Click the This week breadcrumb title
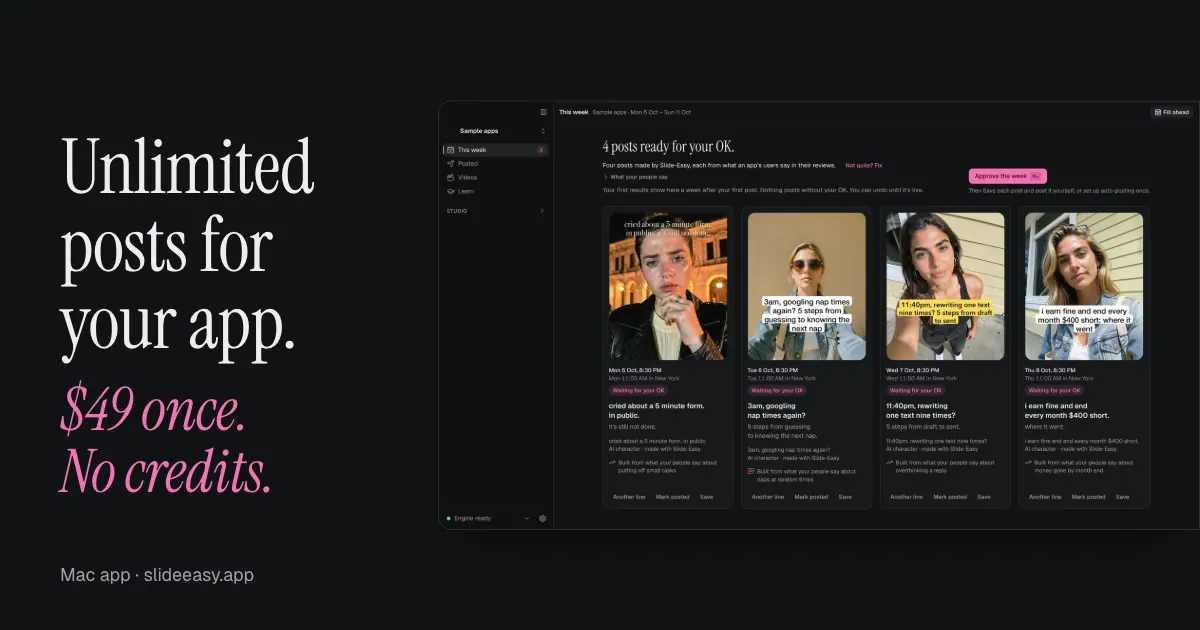The image size is (1200, 630). tap(573, 112)
